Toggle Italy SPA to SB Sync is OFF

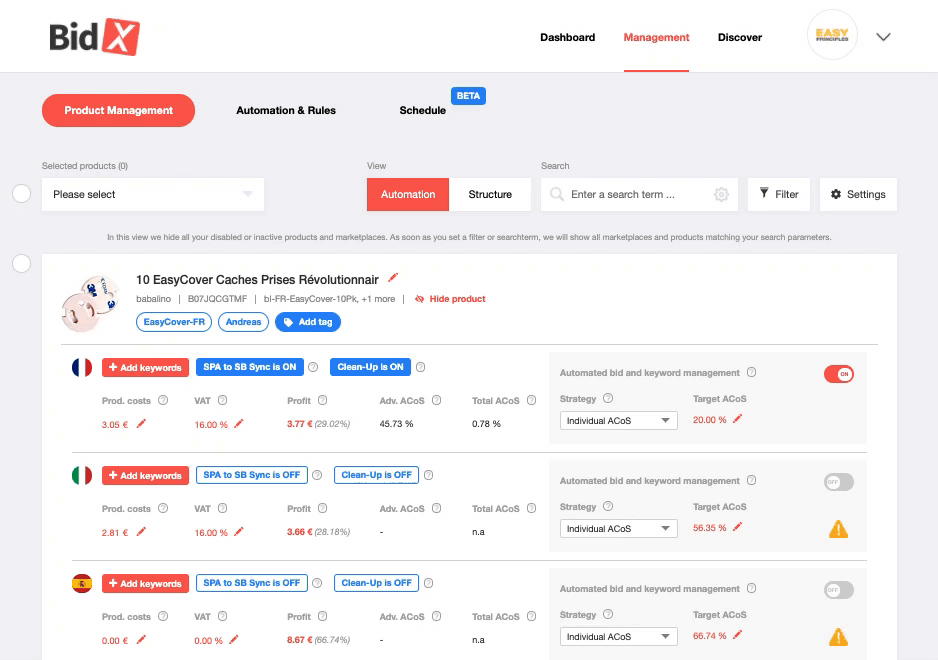tap(252, 475)
